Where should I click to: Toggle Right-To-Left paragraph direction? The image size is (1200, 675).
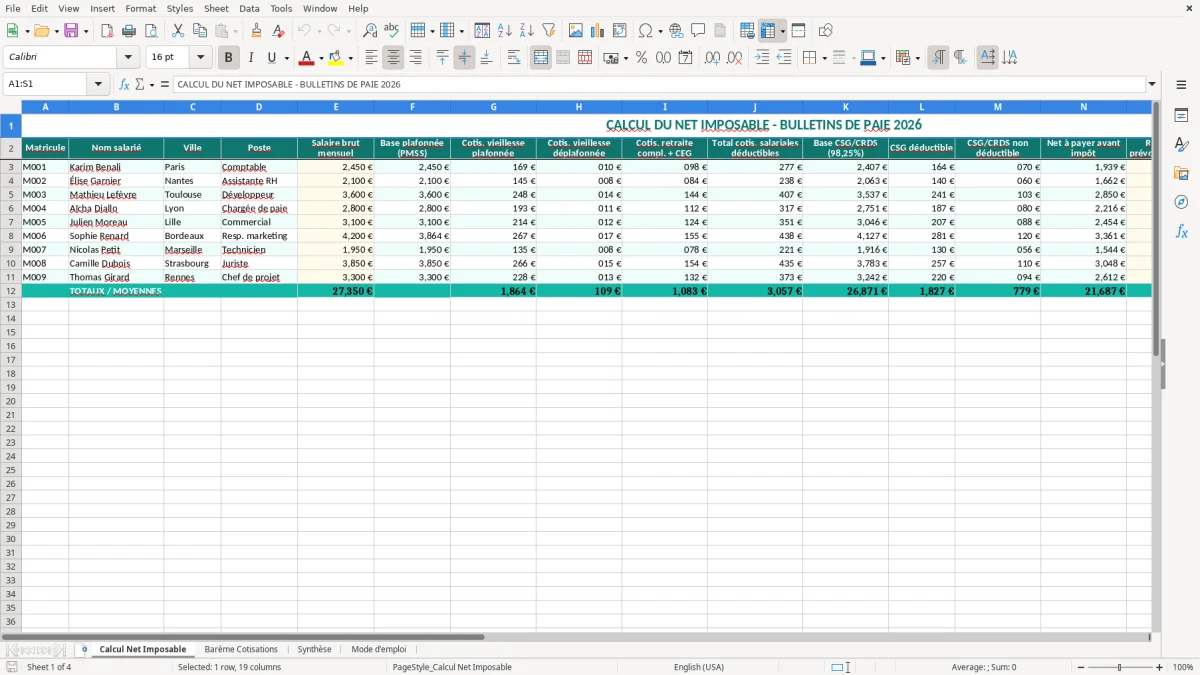[960, 58]
